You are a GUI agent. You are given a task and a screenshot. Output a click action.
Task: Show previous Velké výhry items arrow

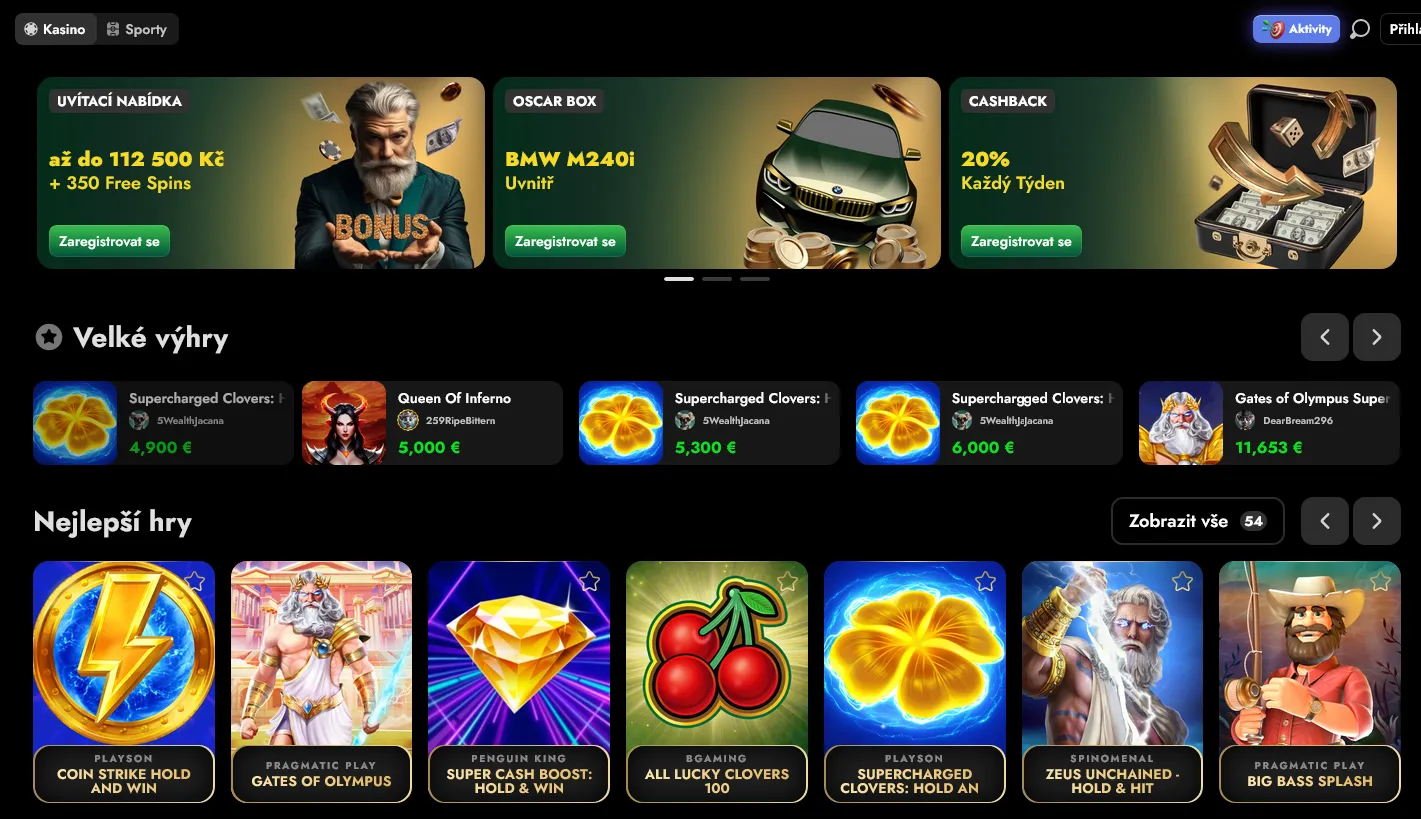(x=1325, y=337)
